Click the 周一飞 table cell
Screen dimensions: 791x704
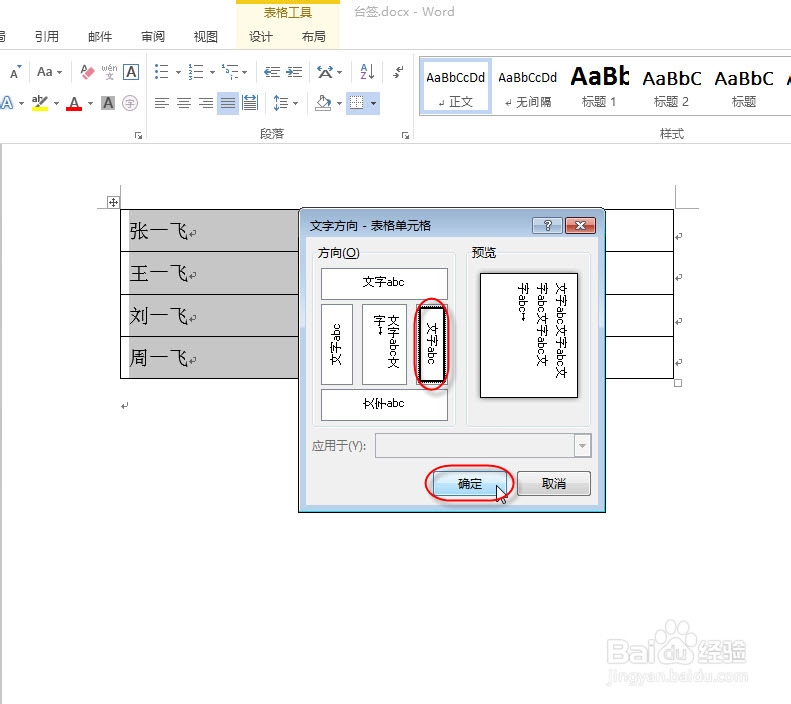[210, 358]
